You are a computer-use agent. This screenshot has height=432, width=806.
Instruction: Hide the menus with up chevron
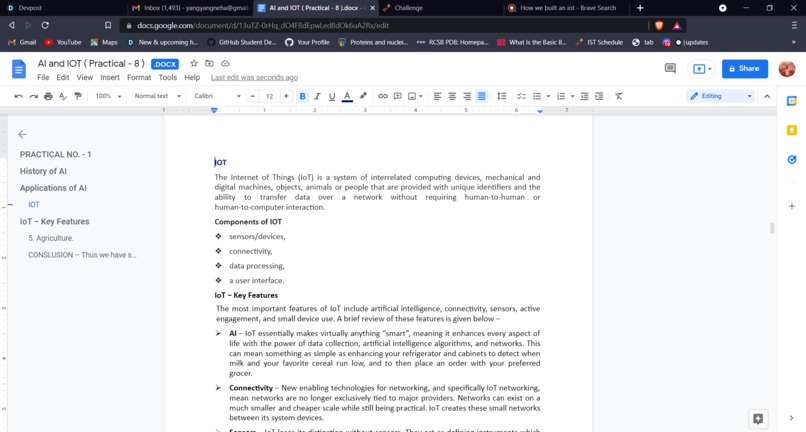click(x=767, y=96)
